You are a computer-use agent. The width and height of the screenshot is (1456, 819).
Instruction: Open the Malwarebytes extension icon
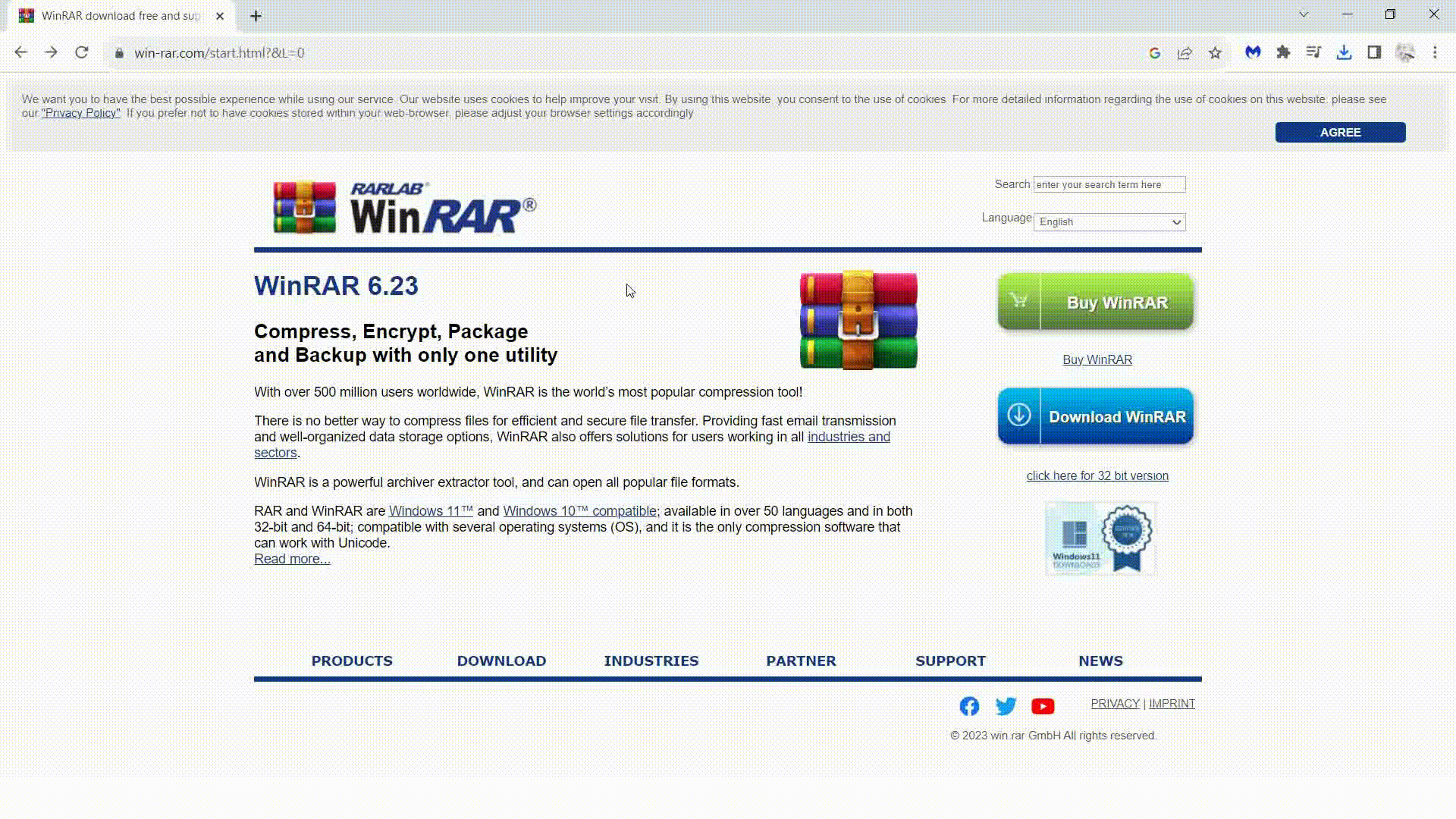click(1253, 52)
